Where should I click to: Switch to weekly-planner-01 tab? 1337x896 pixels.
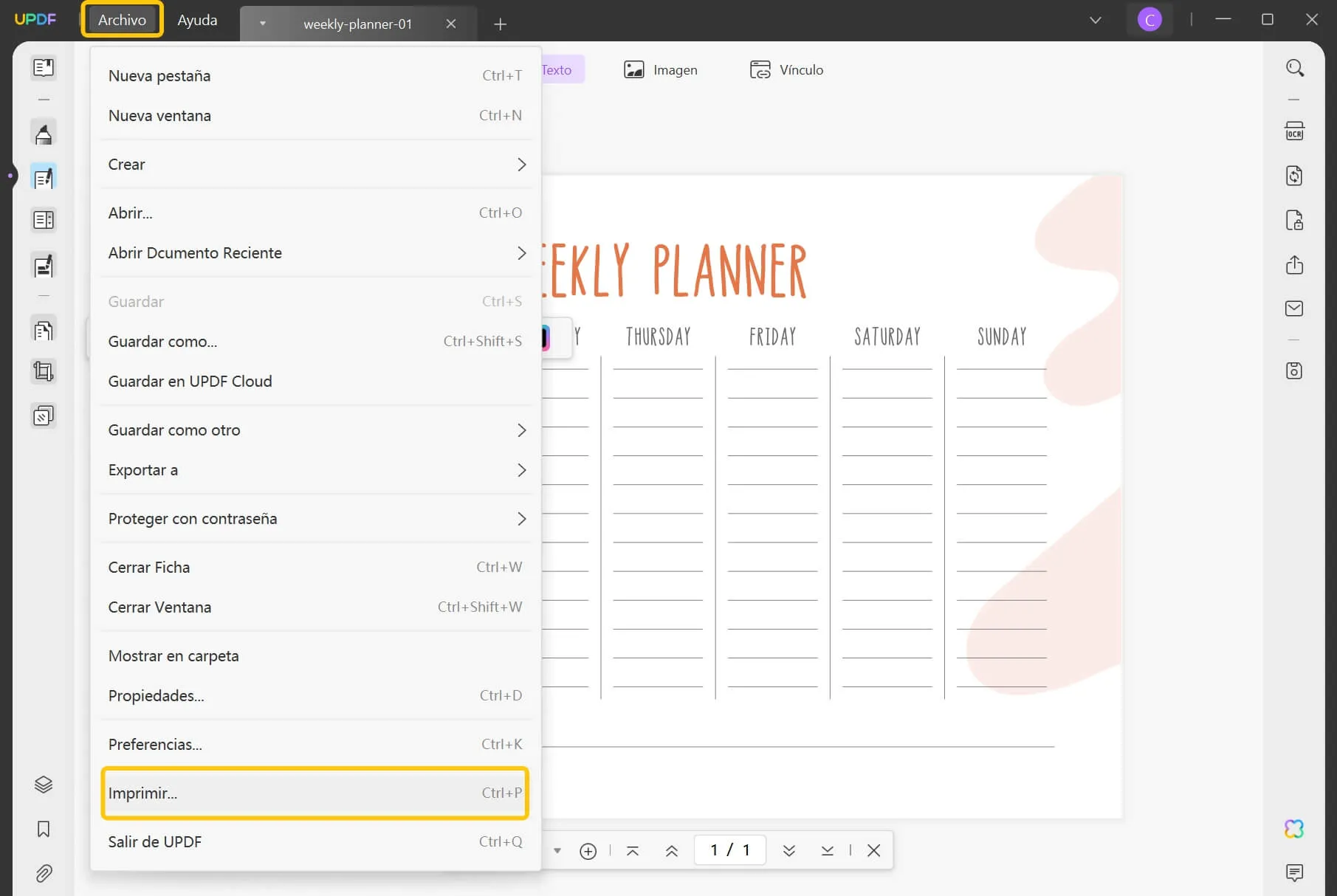pyautogui.click(x=357, y=24)
